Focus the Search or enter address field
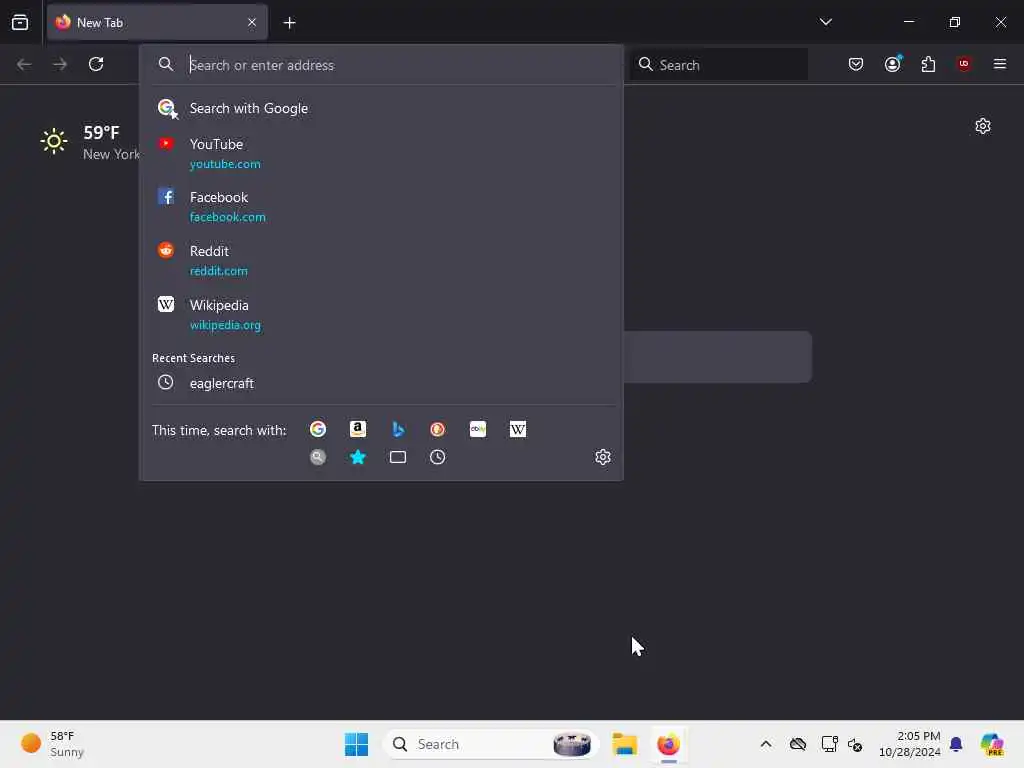1024x768 pixels. point(381,65)
